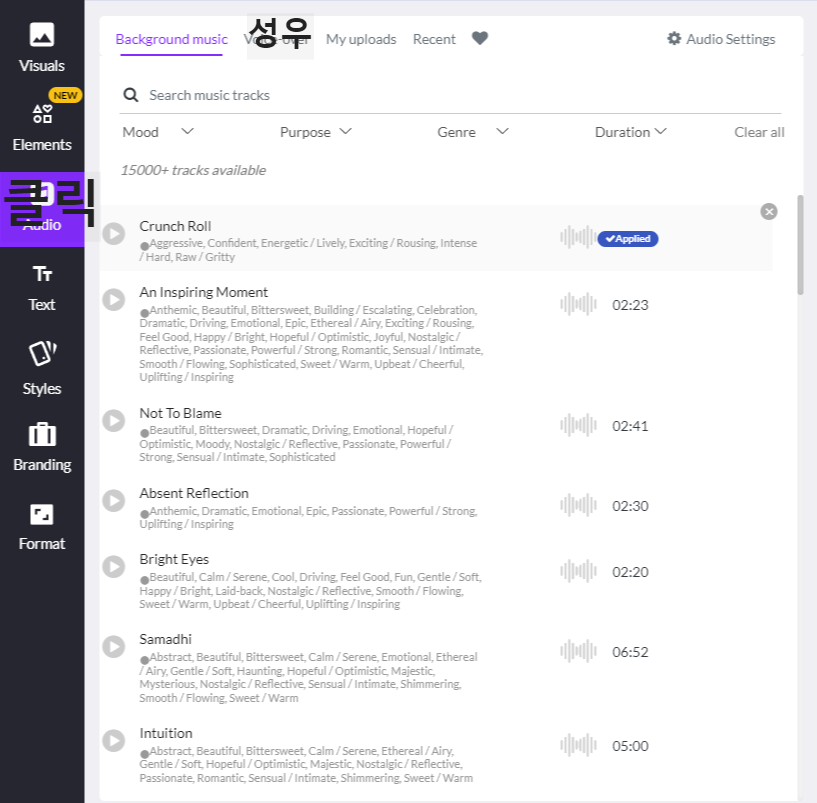
Task: Play the Intuition track
Action: click(x=114, y=740)
